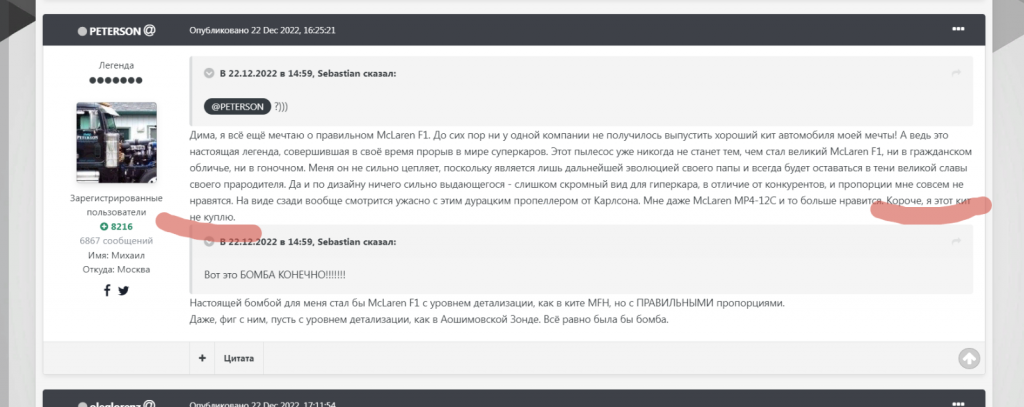Collapse the second Sebastian quote with БОМБА

point(209,242)
